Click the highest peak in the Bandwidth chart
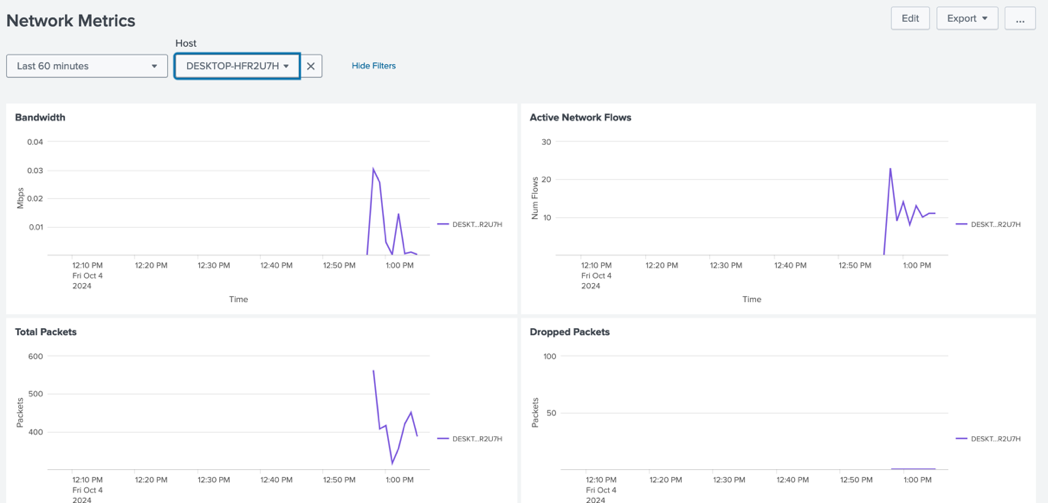Viewport: 1048px width, 503px height. click(x=373, y=169)
